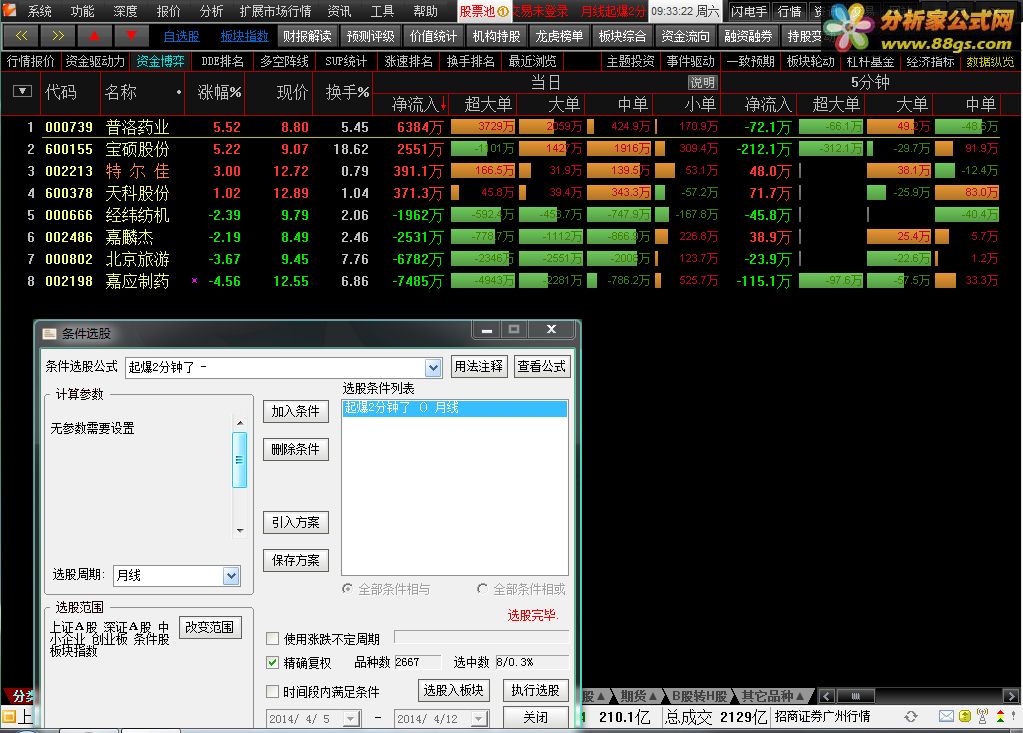Click the scroll-right arrow in bottom tab bar
This screenshot has width=1023, height=733.
(x=1011, y=696)
